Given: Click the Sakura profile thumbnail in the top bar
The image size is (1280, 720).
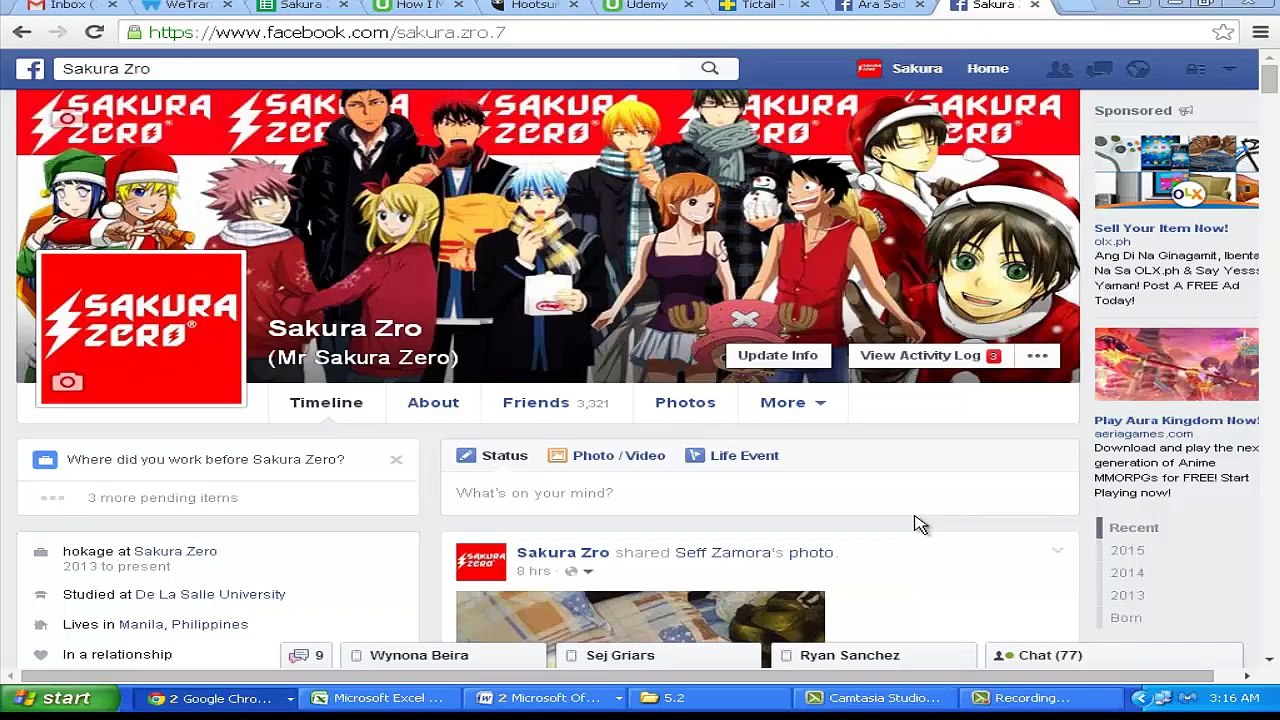Looking at the screenshot, I should [x=869, y=68].
